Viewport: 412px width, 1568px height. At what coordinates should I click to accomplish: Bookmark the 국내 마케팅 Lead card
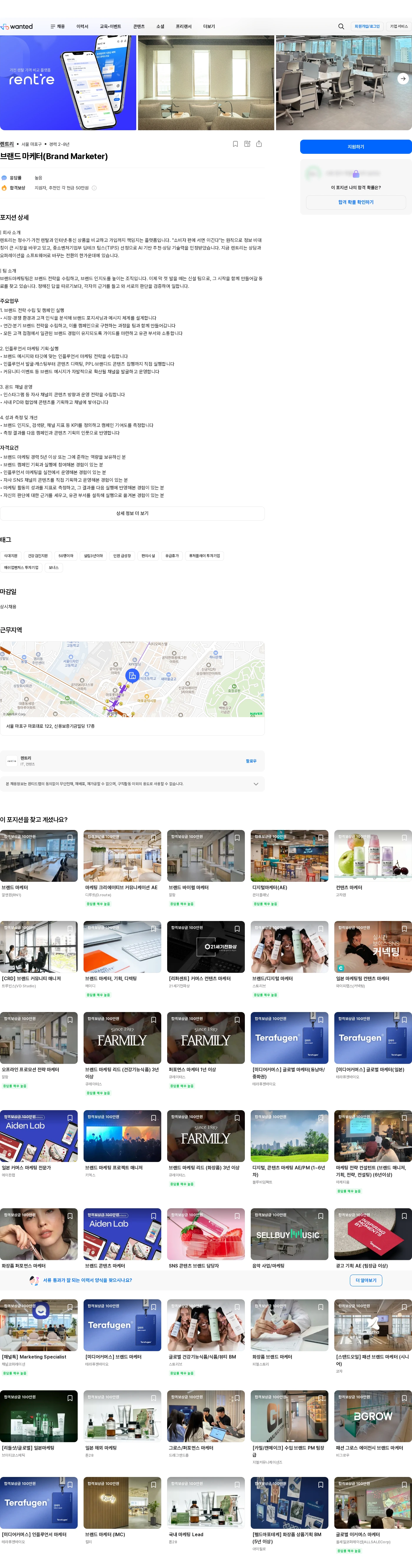[237, 1485]
